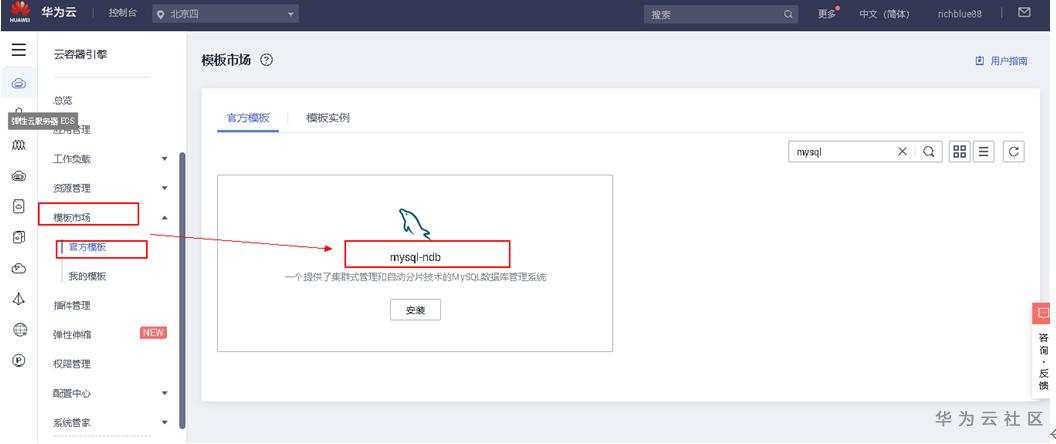Open 总览 in the sidebar
Image resolution: width=1056 pixels, height=444 pixels.
(63, 100)
